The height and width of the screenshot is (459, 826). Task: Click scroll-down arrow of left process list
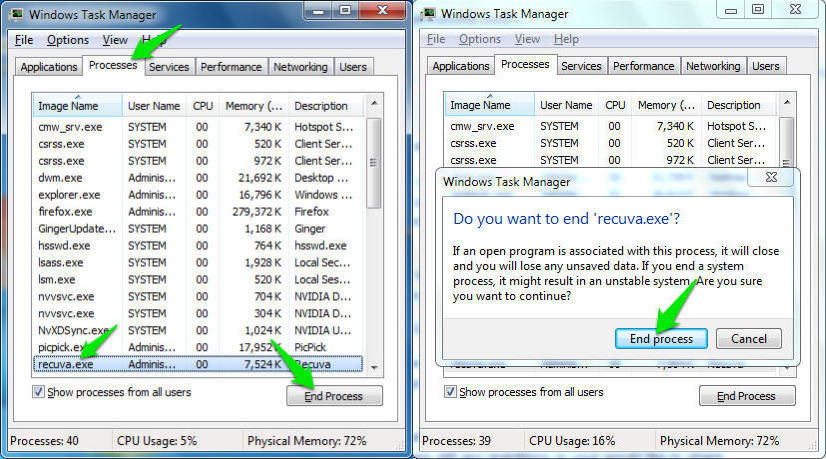[x=374, y=367]
